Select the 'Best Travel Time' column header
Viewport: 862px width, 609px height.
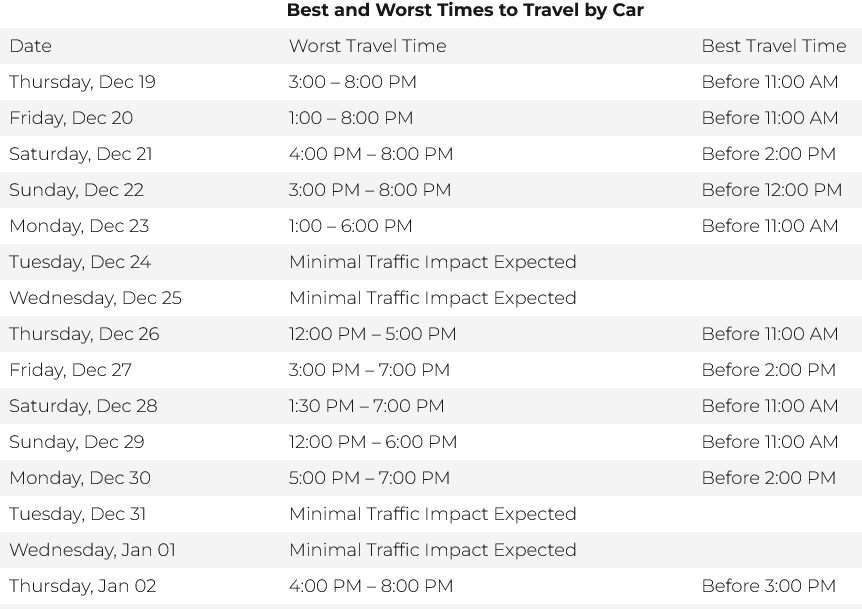773,46
